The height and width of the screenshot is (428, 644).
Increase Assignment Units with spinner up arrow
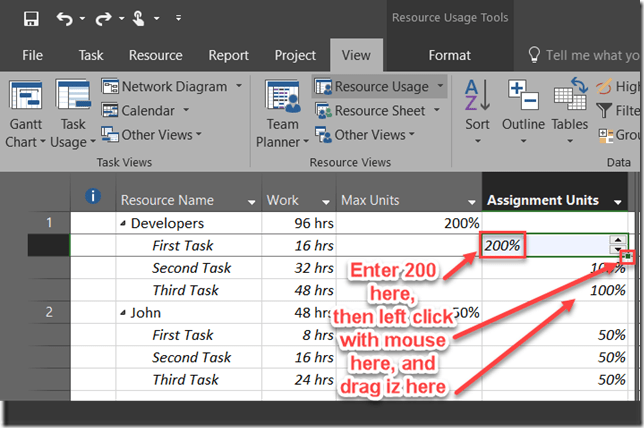(618, 240)
